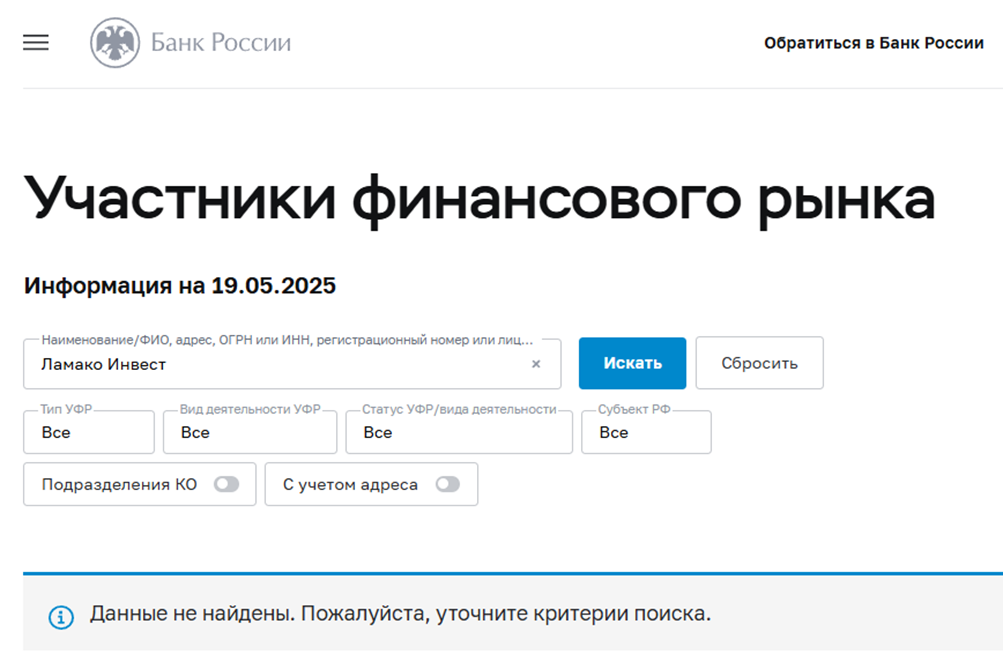Image resolution: width=1003 pixels, height=669 pixels.
Task: Click the info icon in the notification
Action: click(61, 617)
